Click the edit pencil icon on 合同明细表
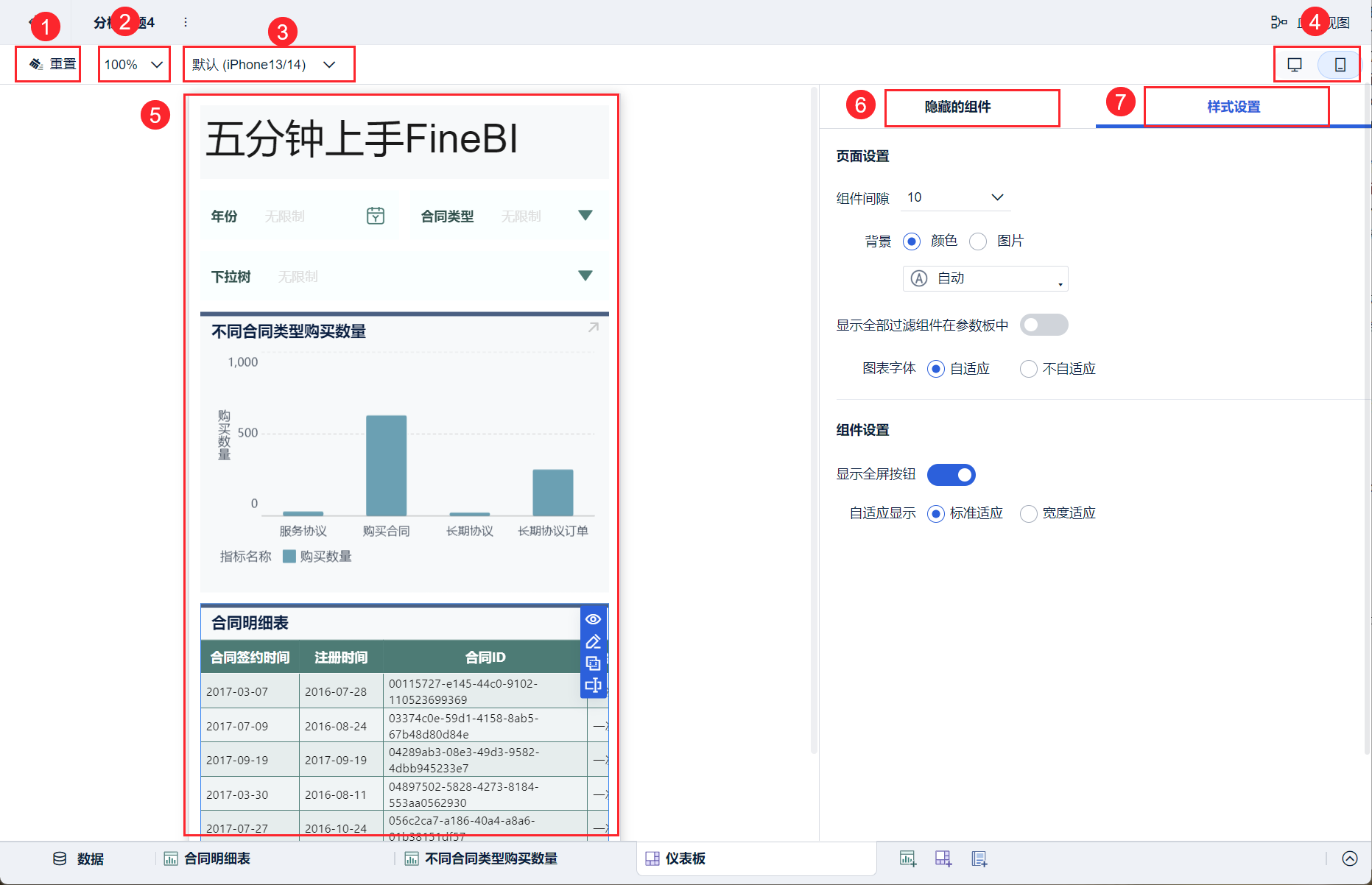This screenshot has height=885, width=1372. 593,641
